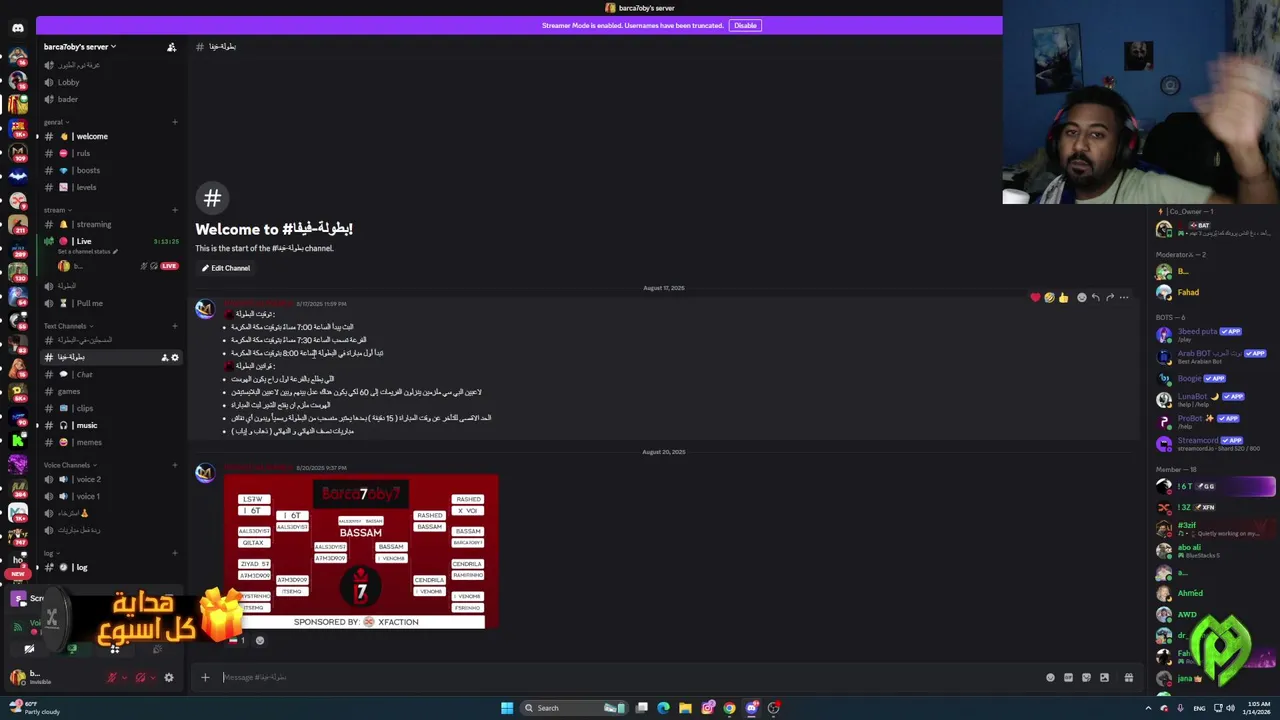Open add reaction picker on message
Image resolution: width=1280 pixels, height=720 pixels.
tap(1082, 297)
